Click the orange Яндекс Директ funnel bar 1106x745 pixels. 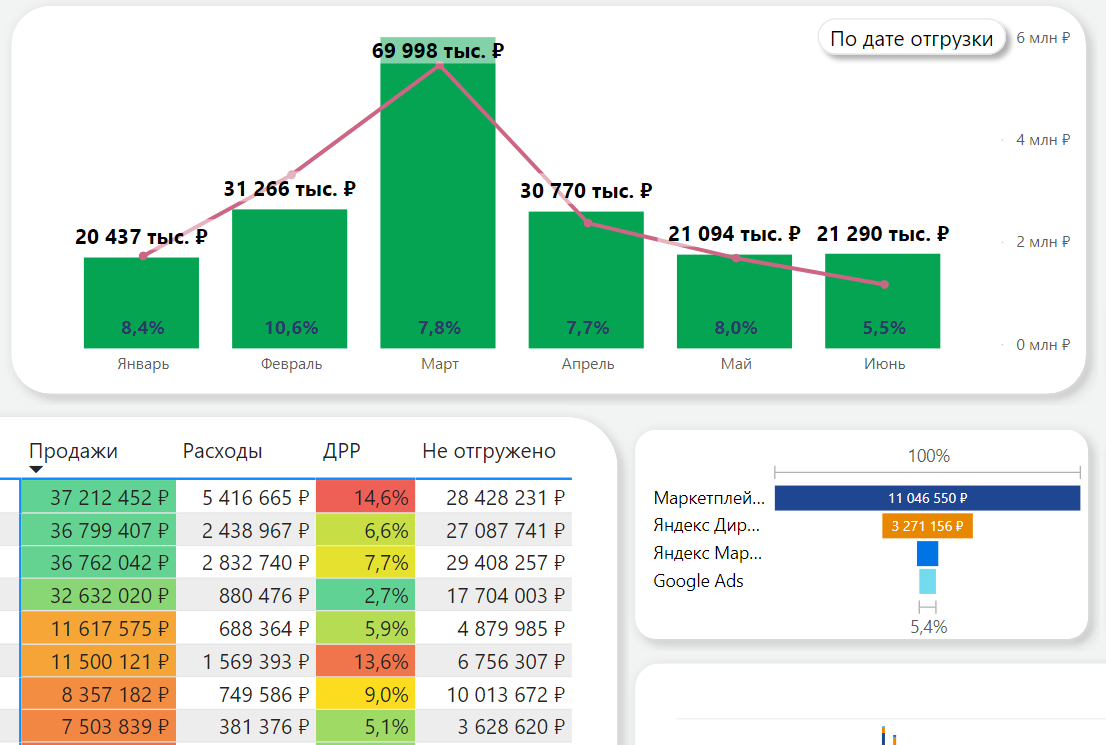[927, 526]
